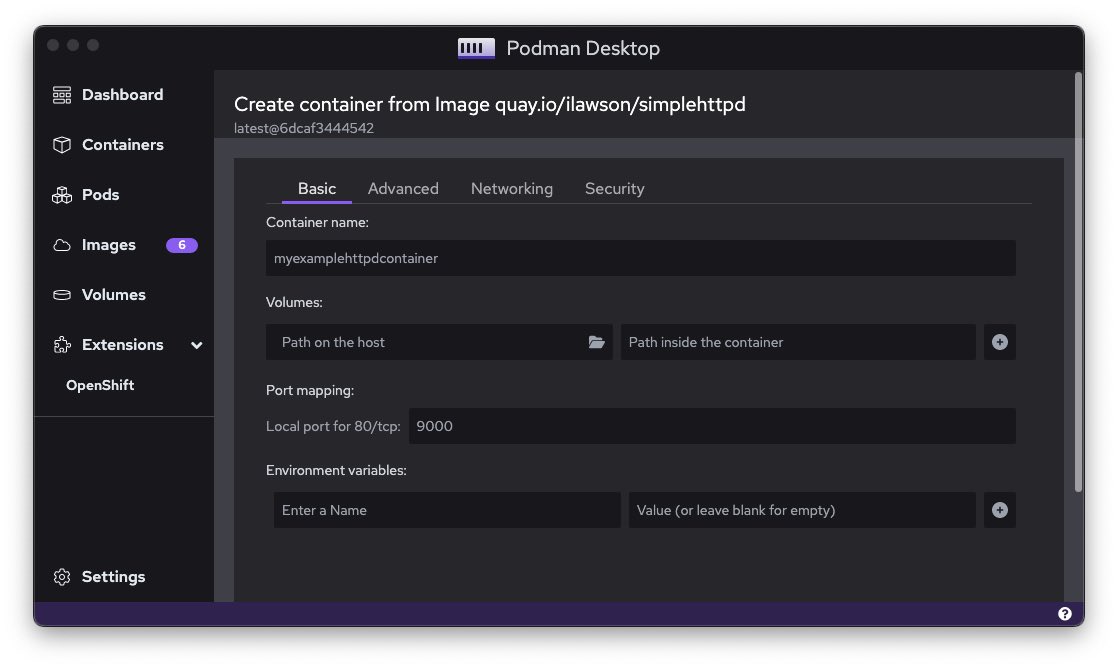1118x668 pixels.
Task: Collapse the Extensions chevron
Action: 197,345
